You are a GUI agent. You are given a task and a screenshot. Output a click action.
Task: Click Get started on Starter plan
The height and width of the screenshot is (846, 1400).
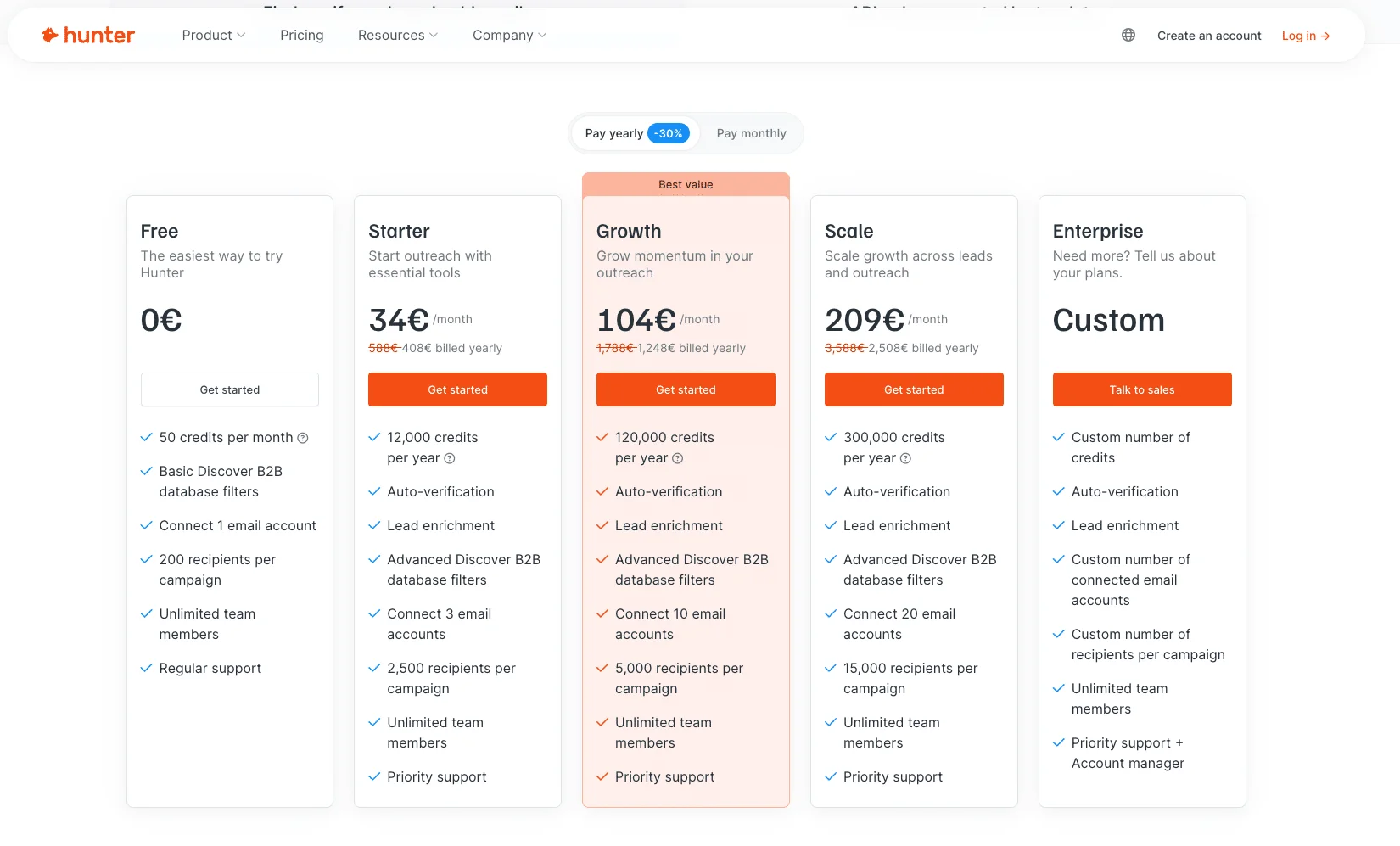[458, 389]
